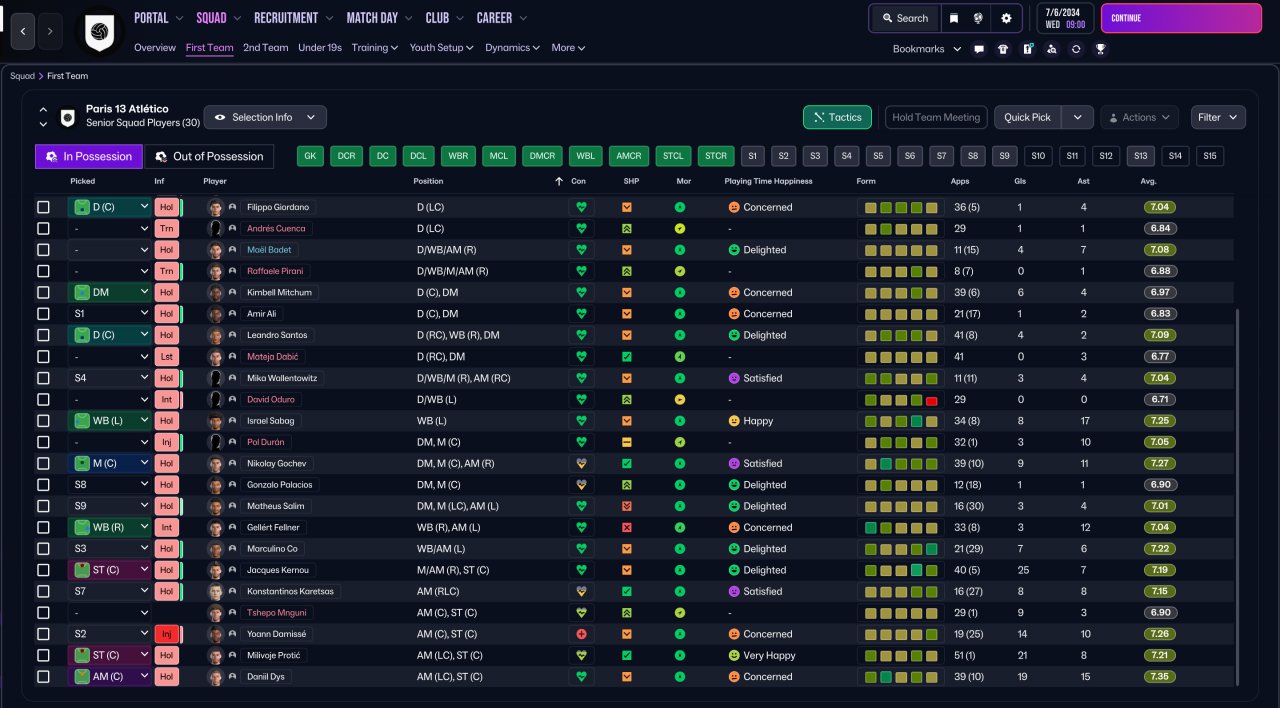
Task: Open the Selection Info dropdown
Action: tap(265, 117)
